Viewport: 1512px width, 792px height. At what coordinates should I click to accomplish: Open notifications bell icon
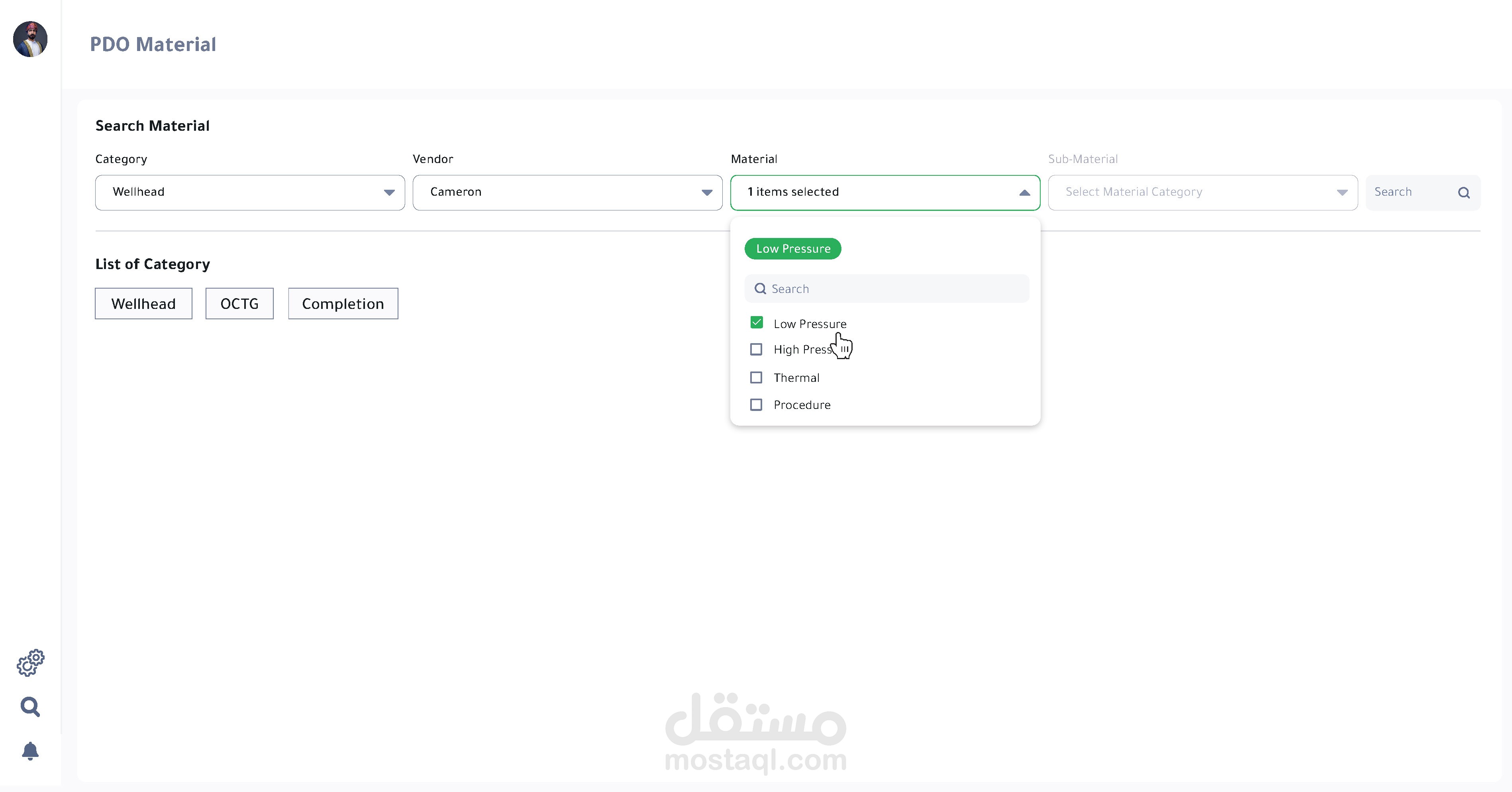(x=30, y=751)
